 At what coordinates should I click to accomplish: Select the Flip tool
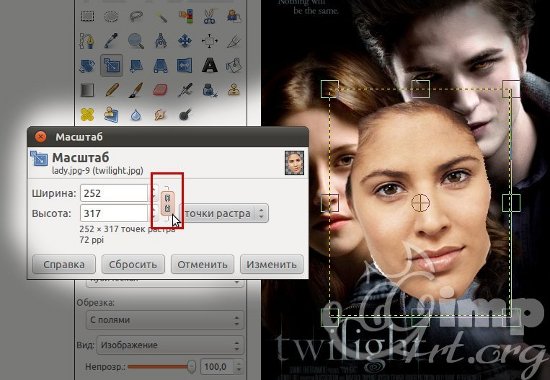click(185, 66)
